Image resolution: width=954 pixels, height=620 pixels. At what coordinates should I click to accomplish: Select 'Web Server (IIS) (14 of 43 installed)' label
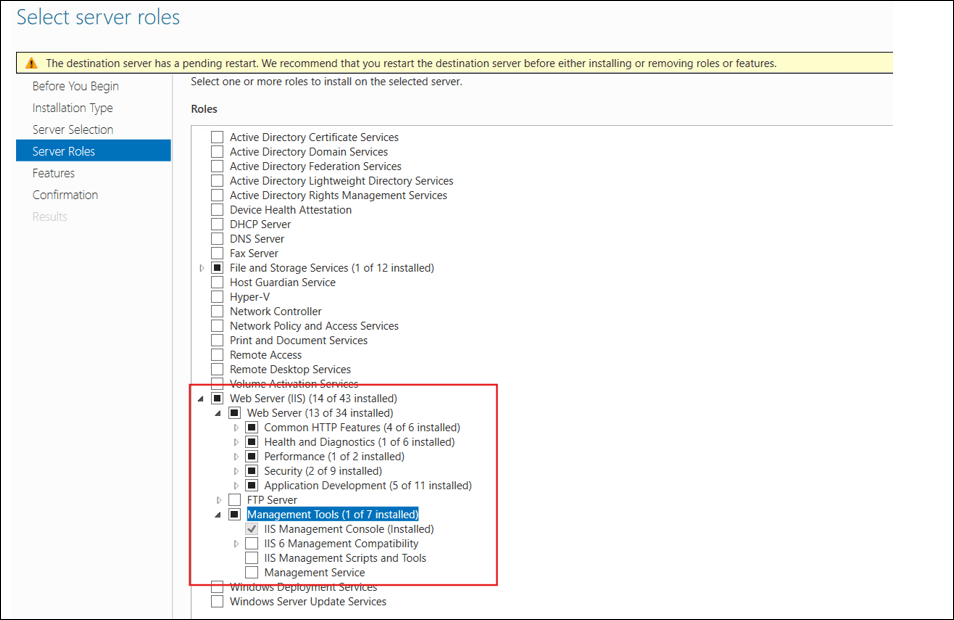313,399
